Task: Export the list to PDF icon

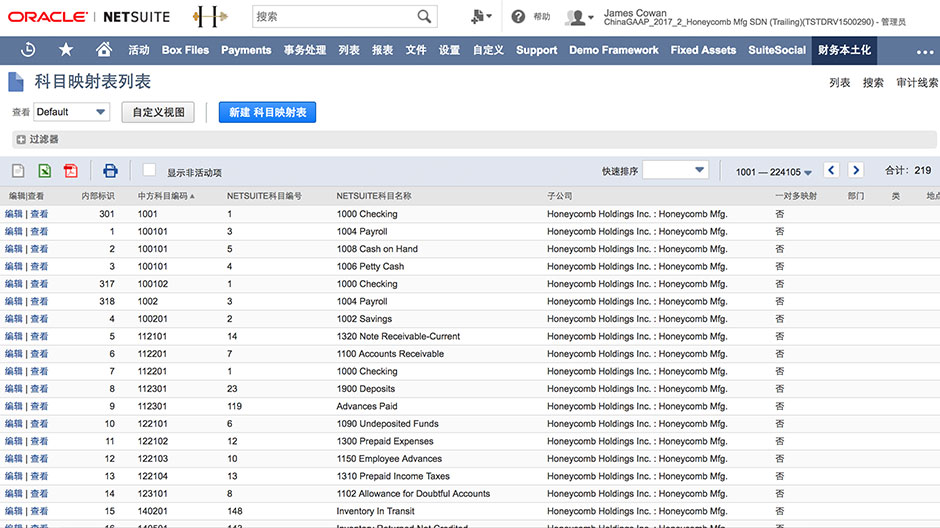Action: tap(71, 171)
